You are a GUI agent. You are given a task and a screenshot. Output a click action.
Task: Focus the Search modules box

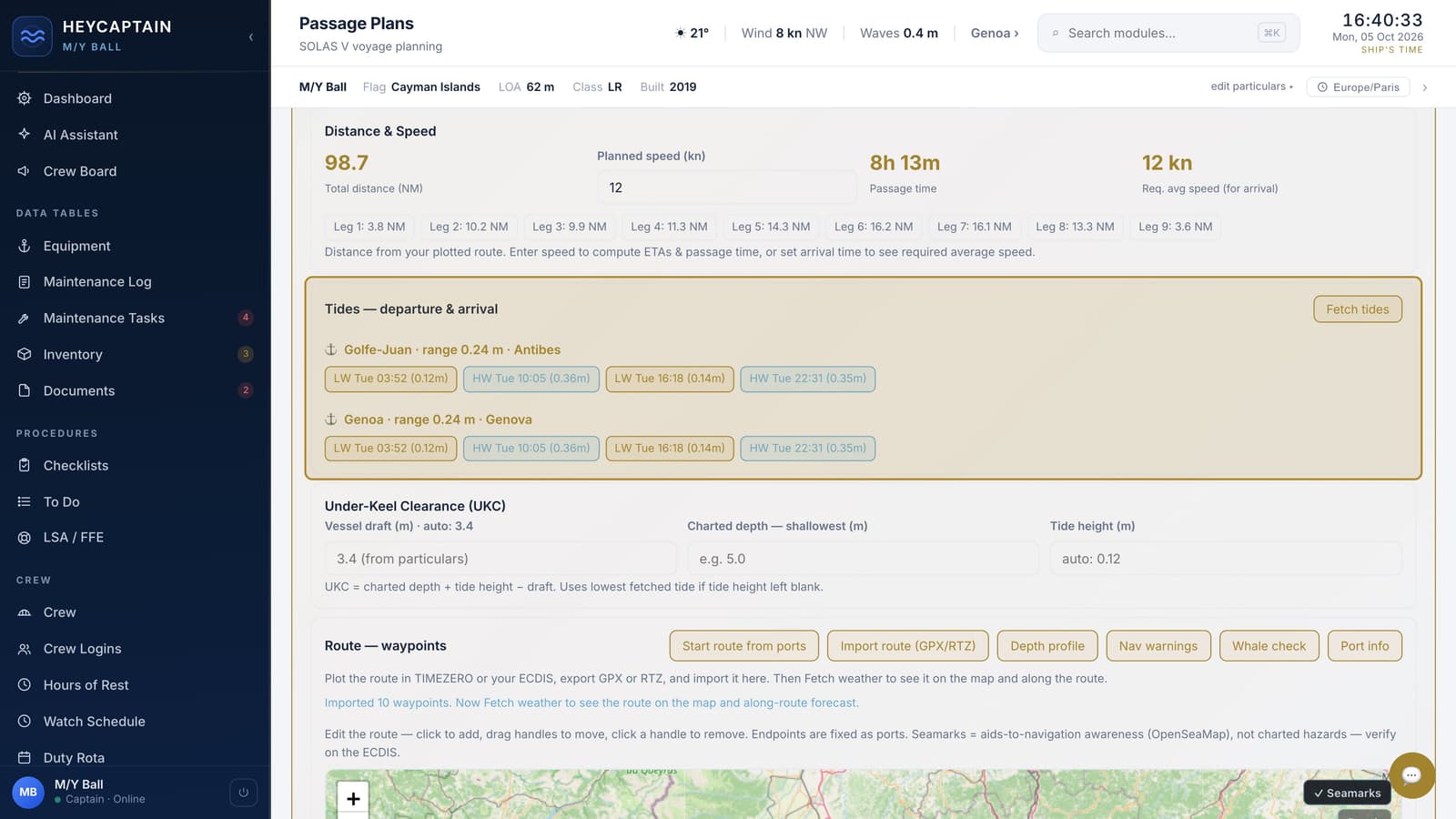click(x=1168, y=33)
